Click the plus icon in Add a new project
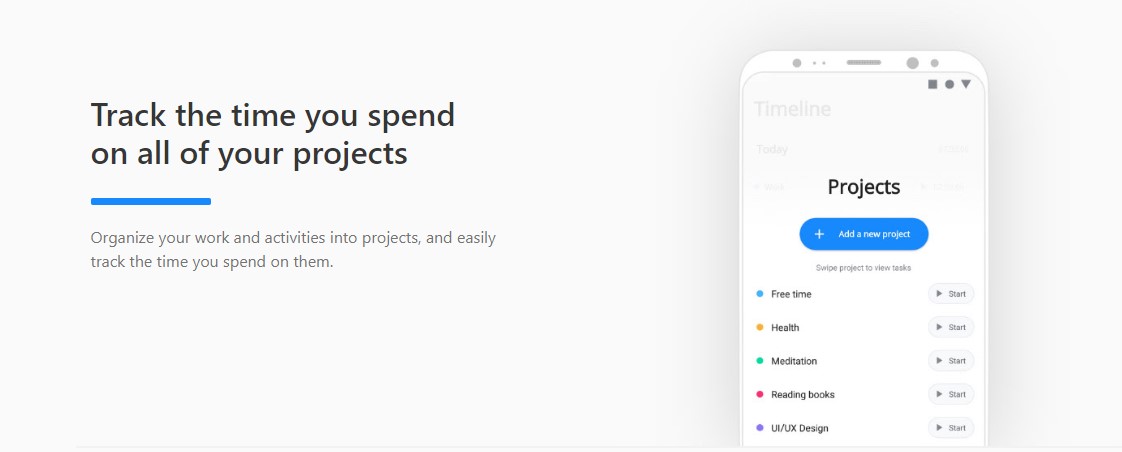The height and width of the screenshot is (452, 1122). point(819,234)
